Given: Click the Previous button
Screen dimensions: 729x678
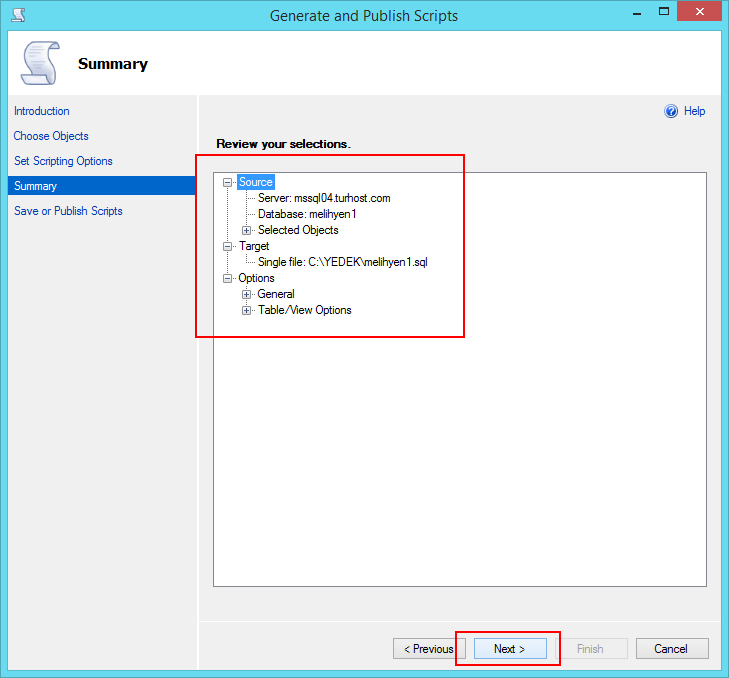Looking at the screenshot, I should point(429,649).
